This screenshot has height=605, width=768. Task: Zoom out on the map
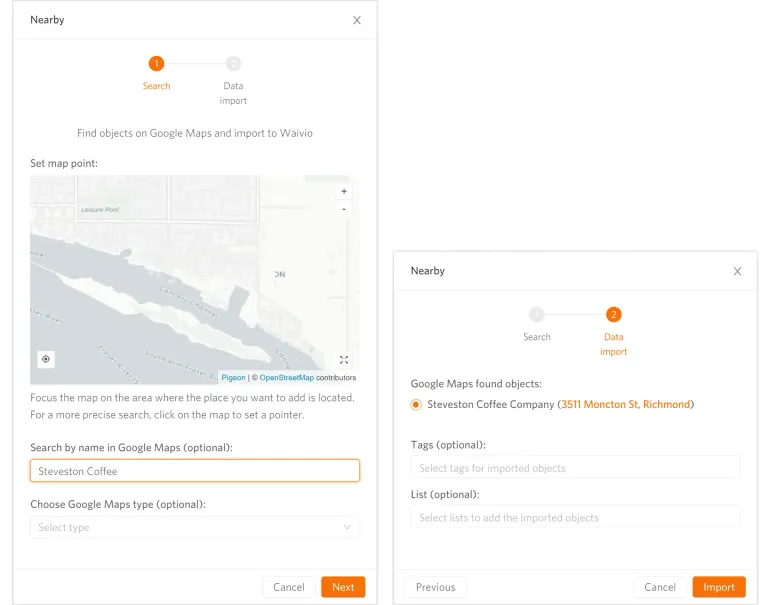click(344, 209)
